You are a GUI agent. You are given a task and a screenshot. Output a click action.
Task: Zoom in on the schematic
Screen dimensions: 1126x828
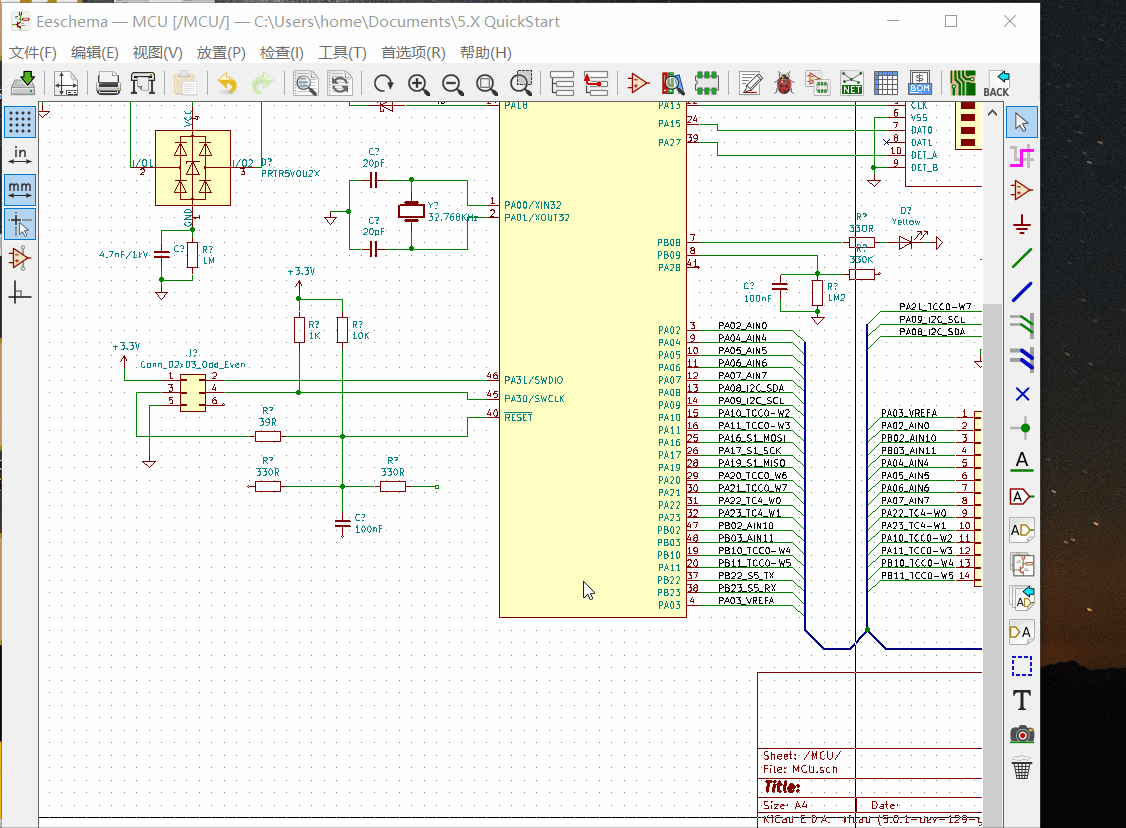[418, 83]
